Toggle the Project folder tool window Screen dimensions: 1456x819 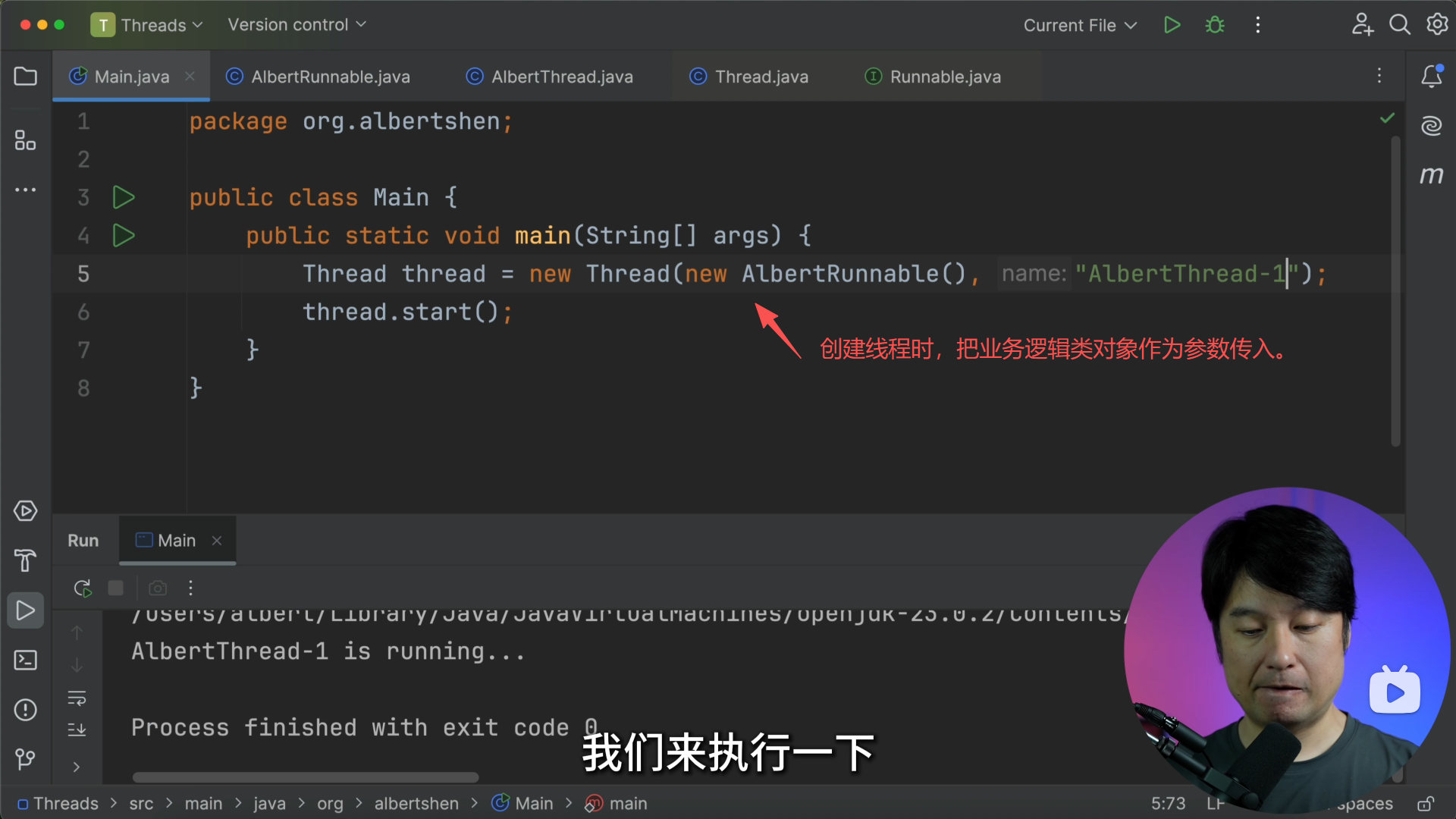(25, 76)
